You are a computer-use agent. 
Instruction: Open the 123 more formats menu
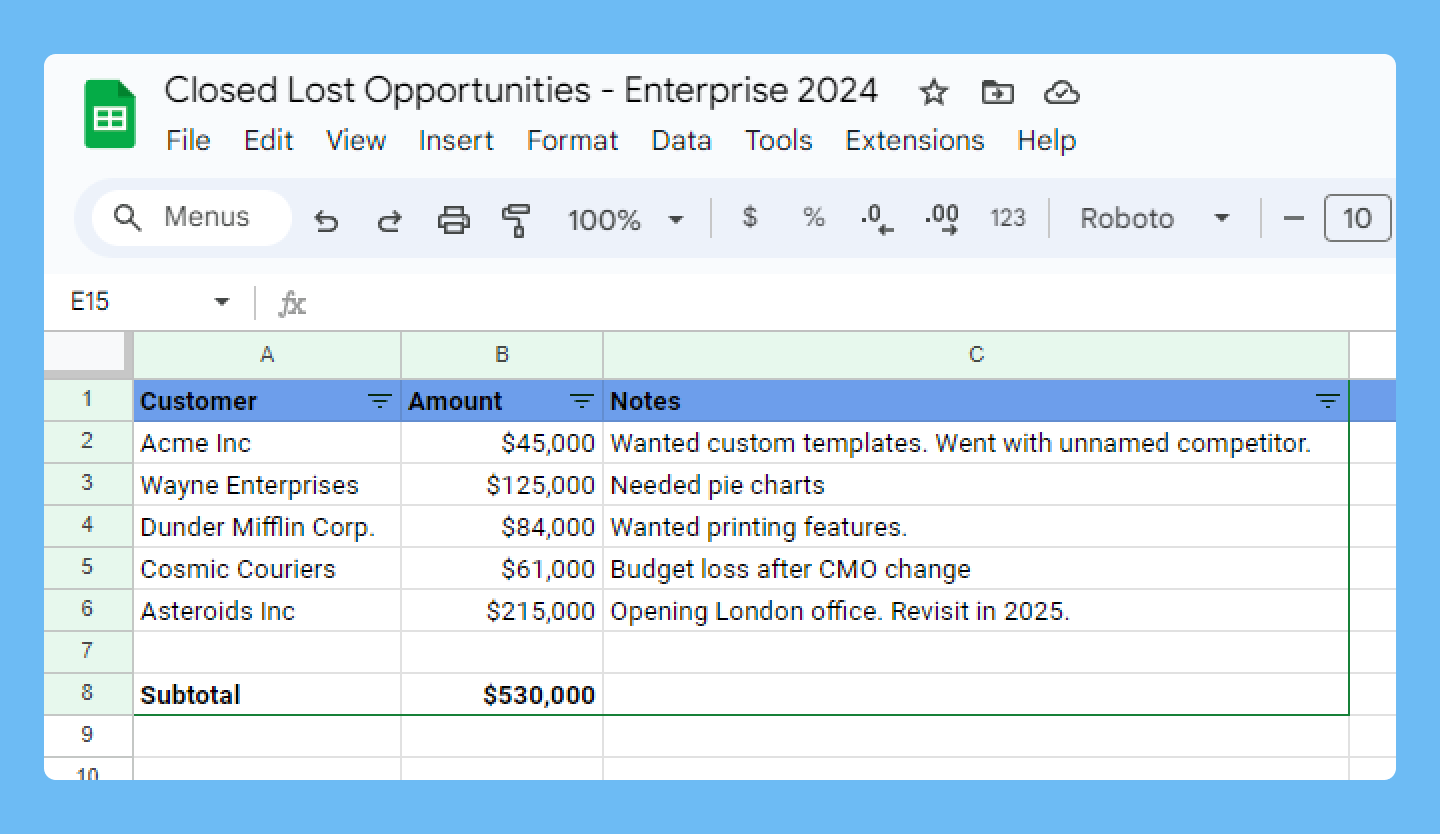pyautogui.click(x=1008, y=218)
